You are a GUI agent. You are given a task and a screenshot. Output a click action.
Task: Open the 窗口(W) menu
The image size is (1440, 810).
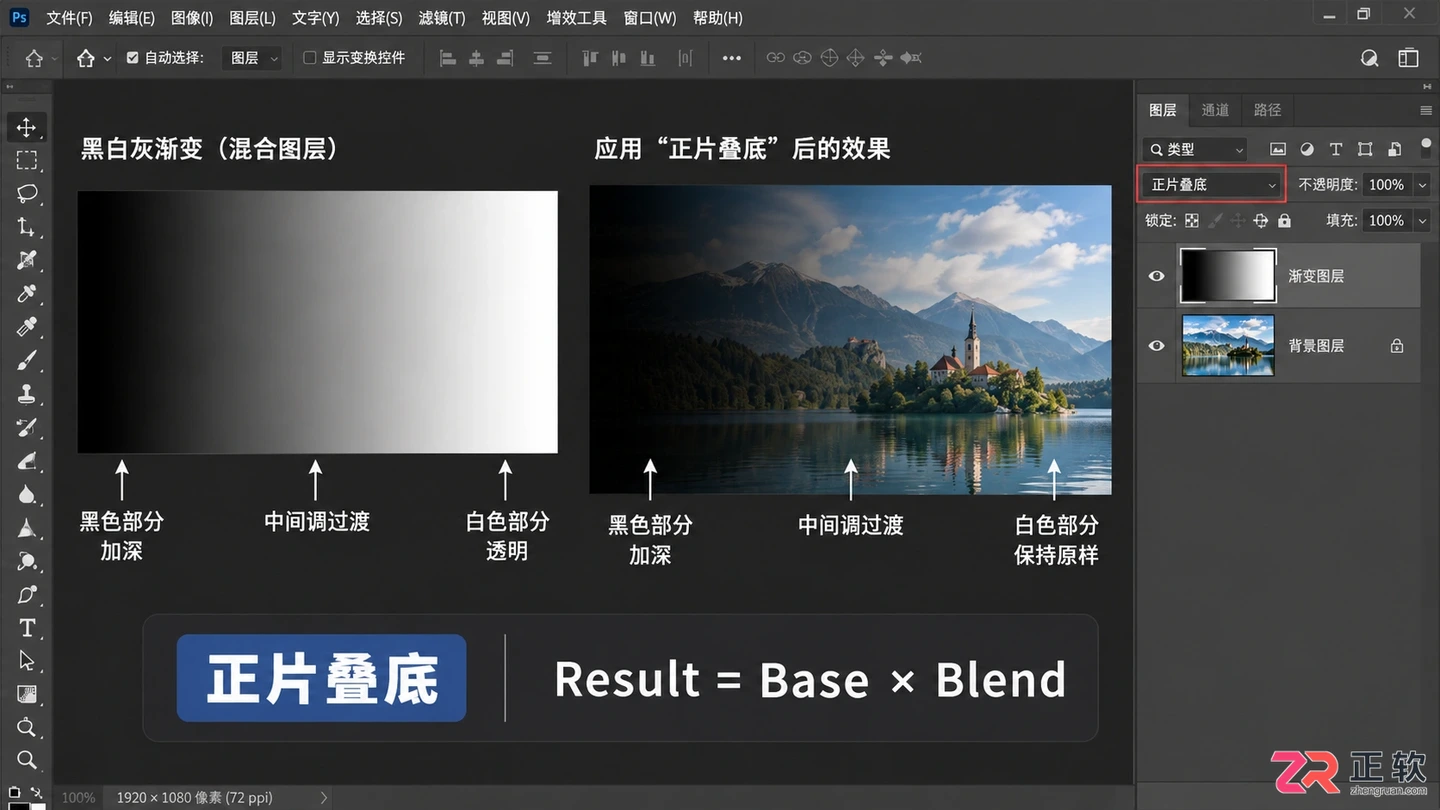point(650,18)
